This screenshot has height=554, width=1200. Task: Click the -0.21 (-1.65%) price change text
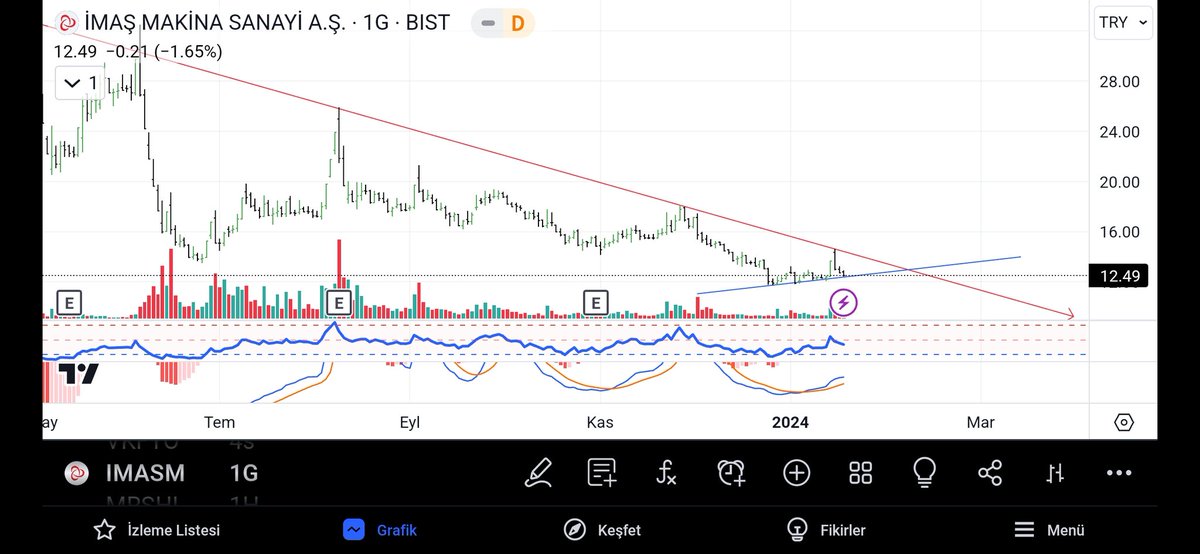point(164,51)
